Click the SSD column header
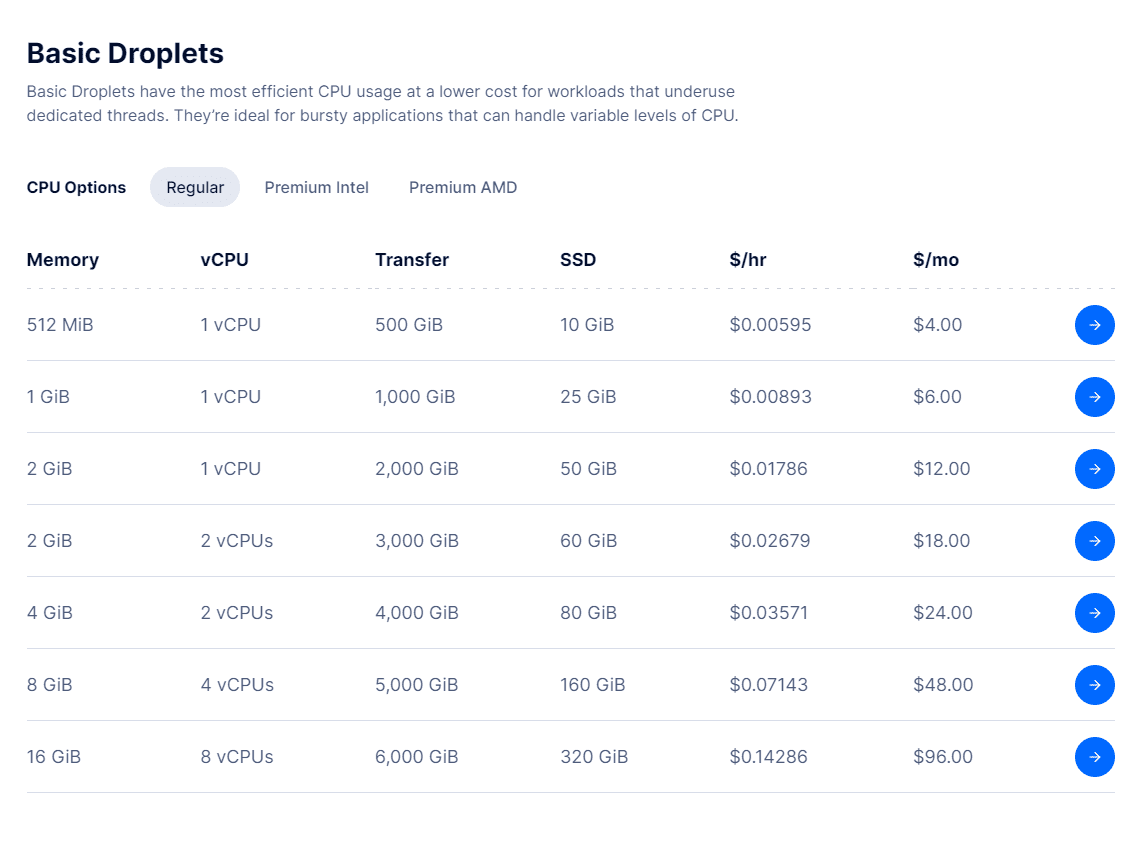The height and width of the screenshot is (843, 1146). point(578,260)
